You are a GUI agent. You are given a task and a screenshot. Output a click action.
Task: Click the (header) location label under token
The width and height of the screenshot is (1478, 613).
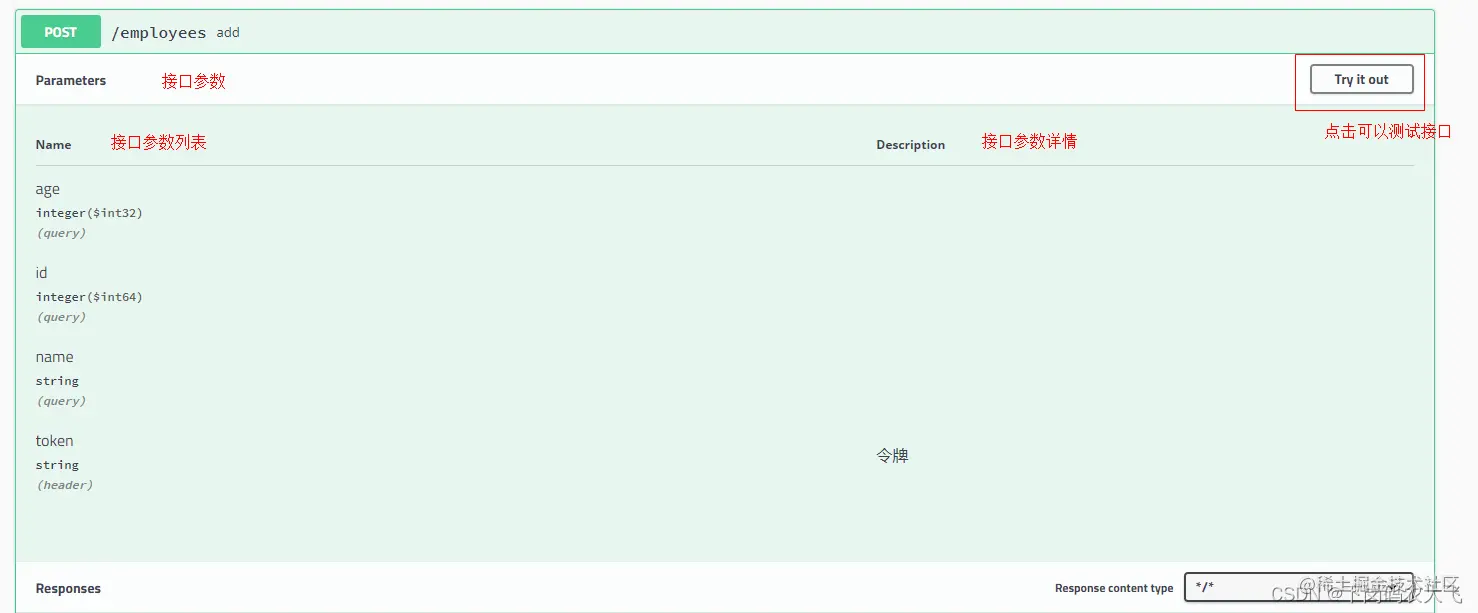coord(65,485)
